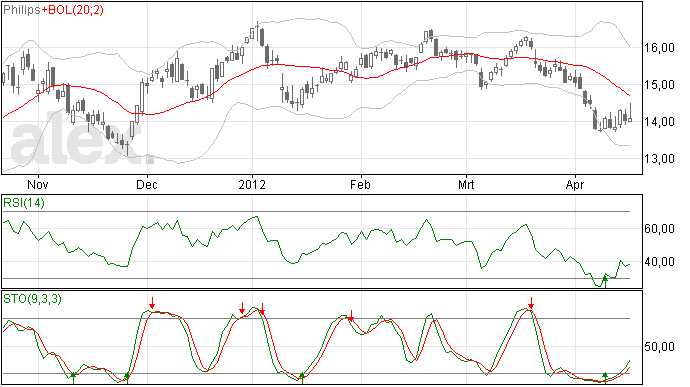Click the red +BOL(20;2) indicator label
690x387 pixels.
[x=73, y=10]
